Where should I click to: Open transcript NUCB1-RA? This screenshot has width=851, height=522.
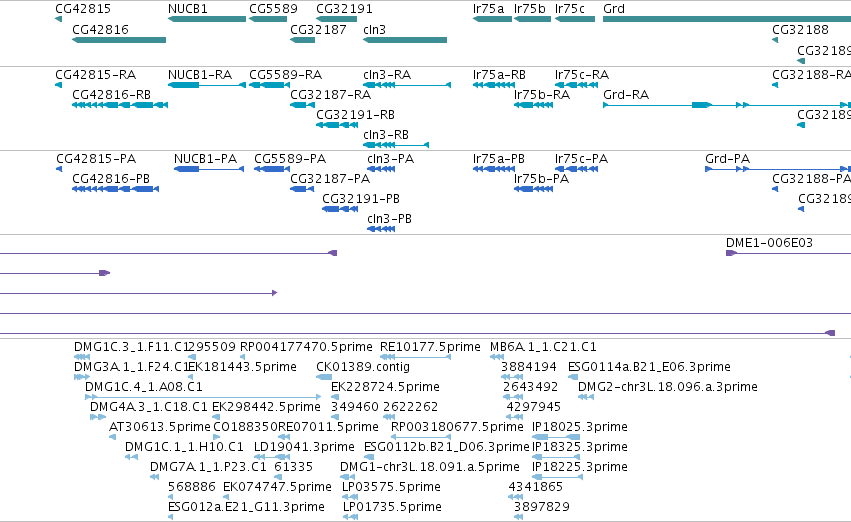pyautogui.click(x=200, y=75)
